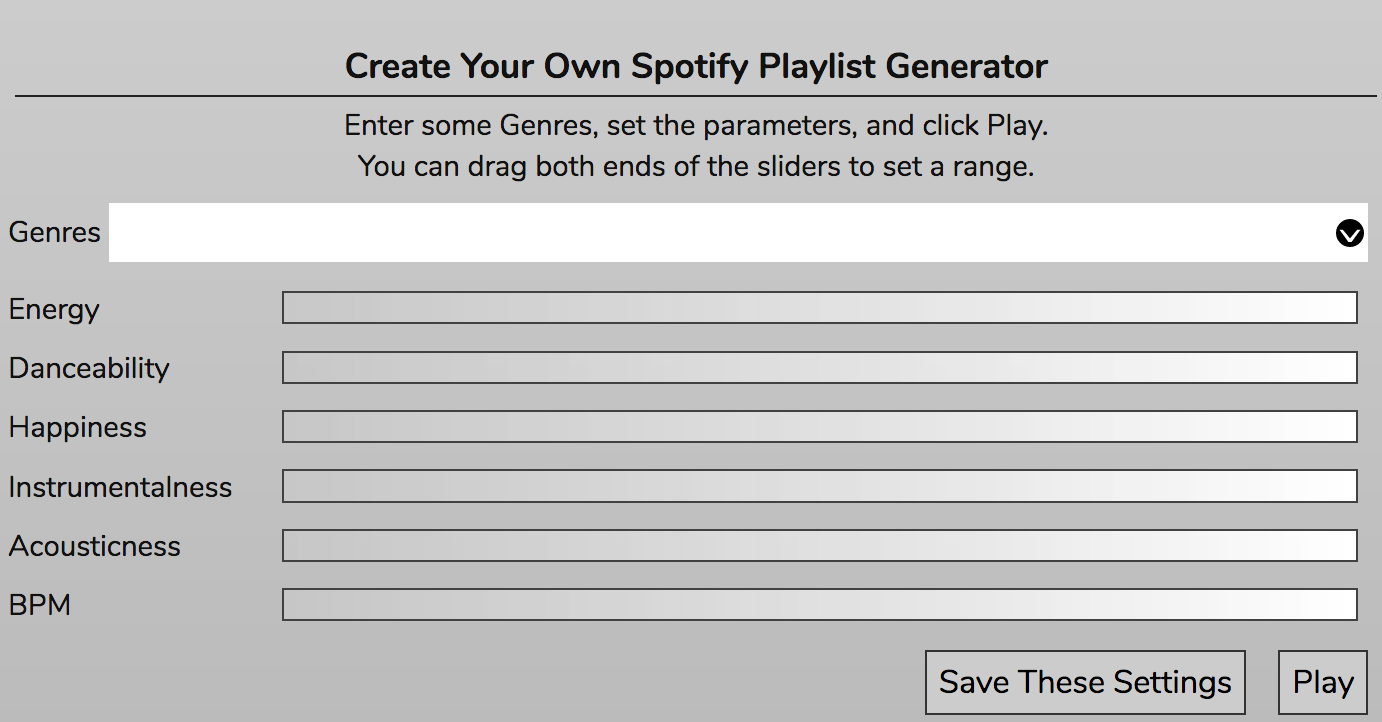The width and height of the screenshot is (1382, 722).
Task: Click on the BPM range slider
Action: pos(820,604)
